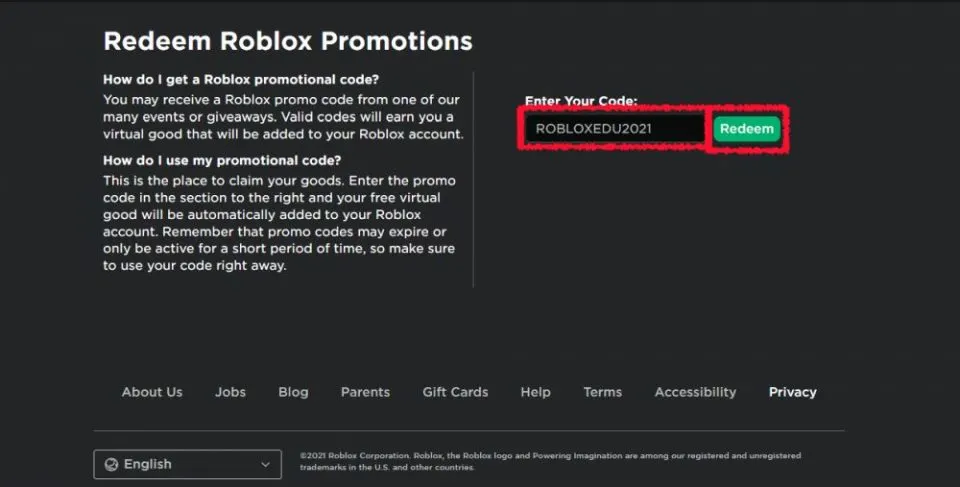Viewport: 960px width, 487px height.
Task: Expand the language selector chevron arrow
Action: pyautogui.click(x=265, y=464)
